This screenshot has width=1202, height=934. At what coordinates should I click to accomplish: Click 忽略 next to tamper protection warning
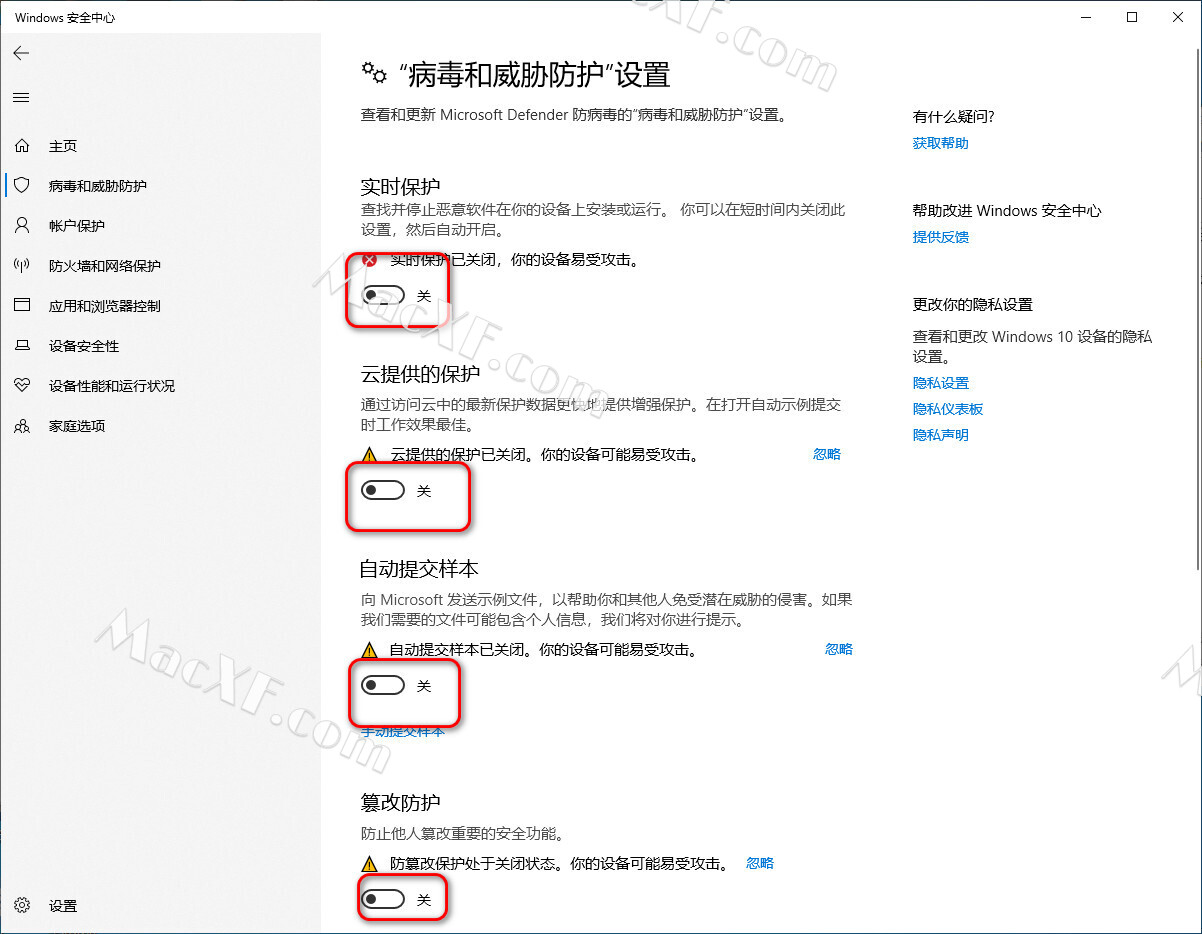(760, 863)
